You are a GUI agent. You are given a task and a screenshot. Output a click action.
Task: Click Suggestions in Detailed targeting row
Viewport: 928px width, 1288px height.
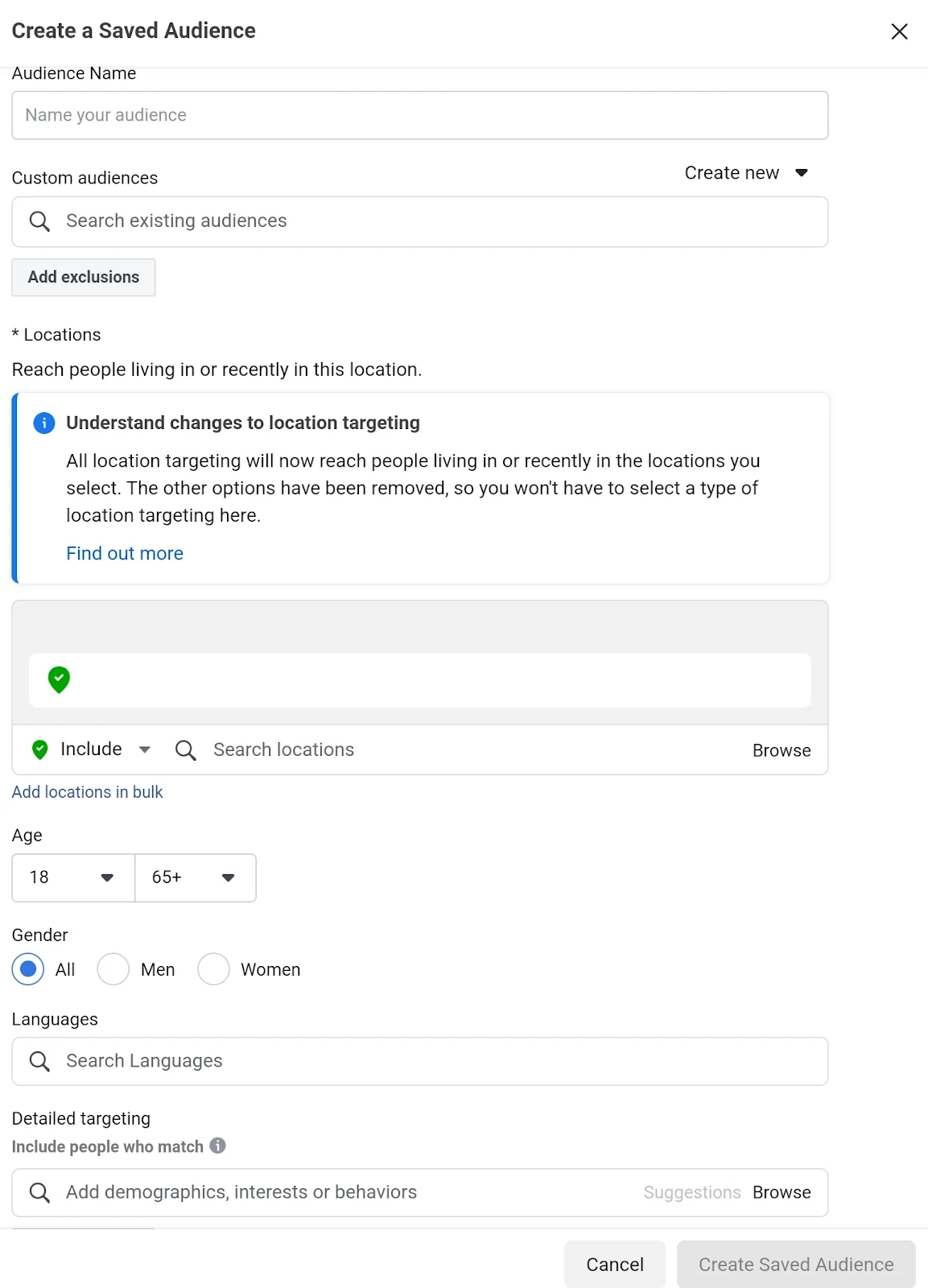(691, 1192)
